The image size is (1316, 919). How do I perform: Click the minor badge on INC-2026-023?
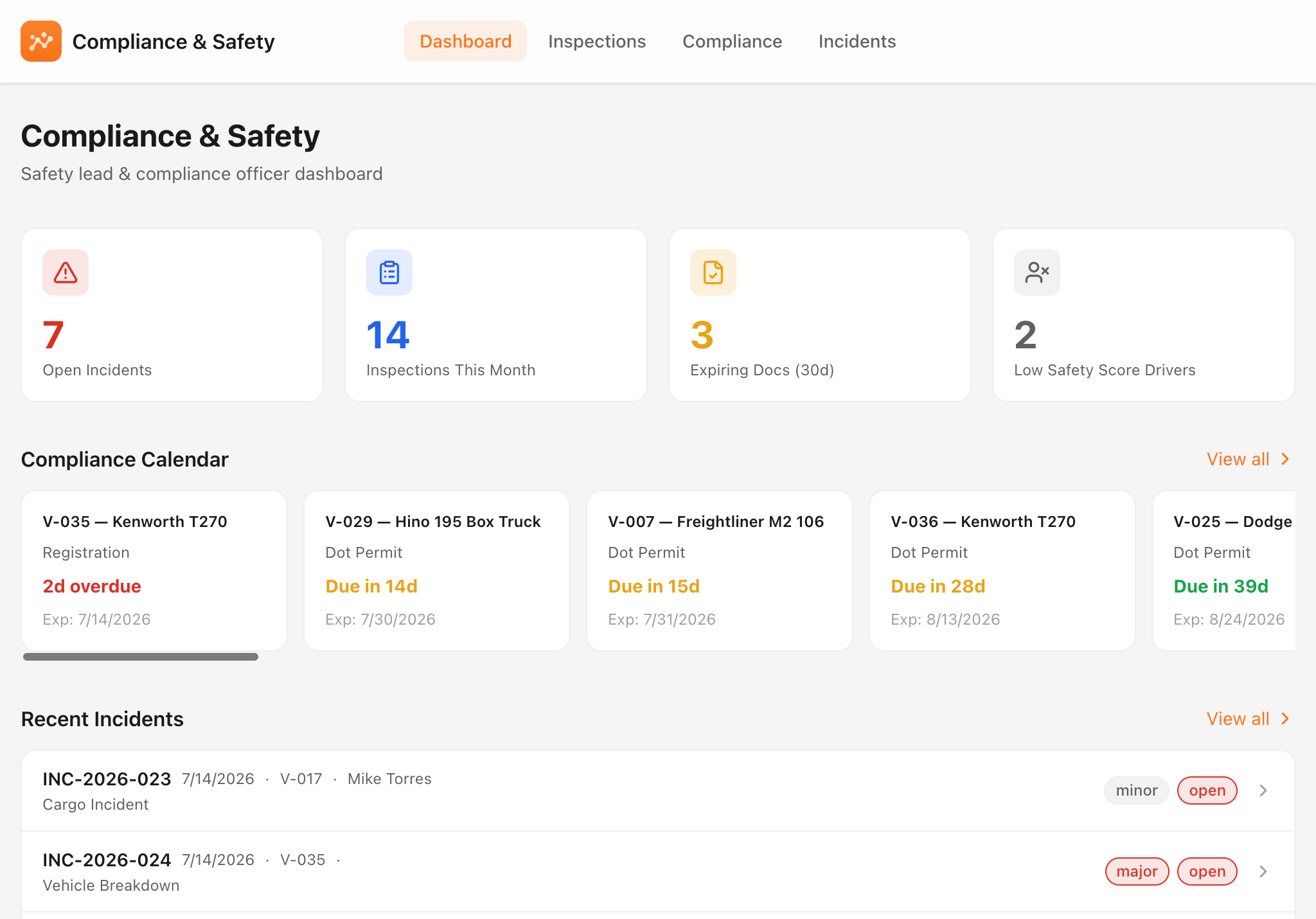pos(1137,790)
